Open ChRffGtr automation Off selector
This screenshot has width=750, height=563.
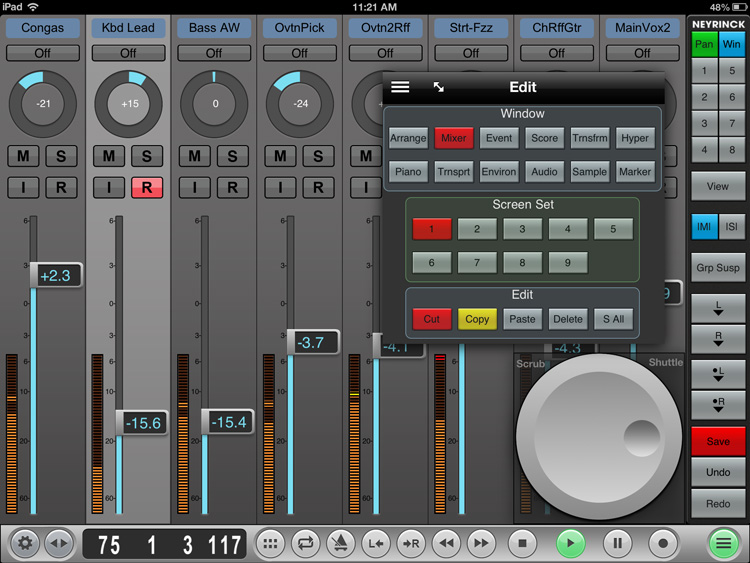[557, 53]
